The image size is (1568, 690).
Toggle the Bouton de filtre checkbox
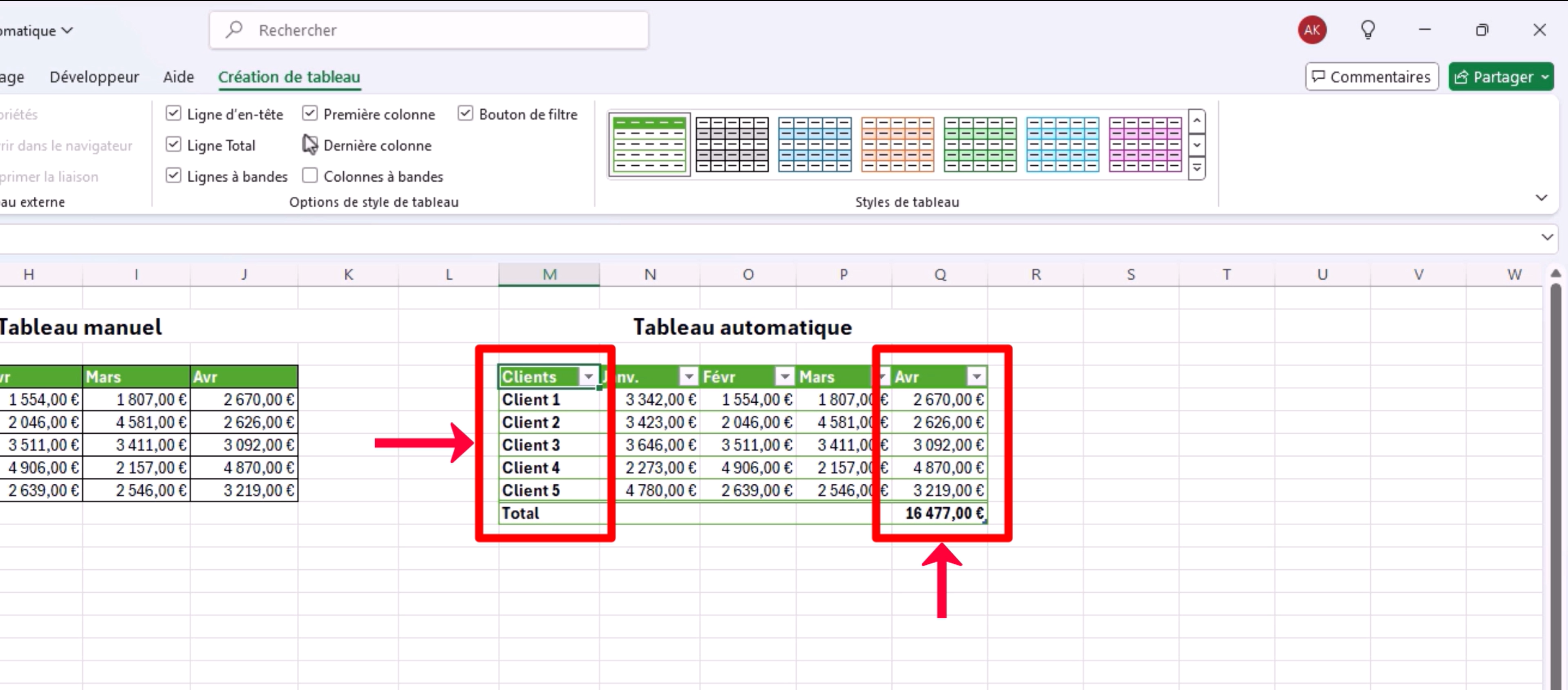(x=465, y=114)
